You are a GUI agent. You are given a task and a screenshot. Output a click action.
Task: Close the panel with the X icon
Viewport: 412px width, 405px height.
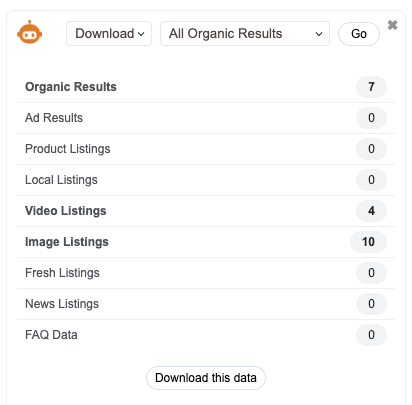coord(393,25)
